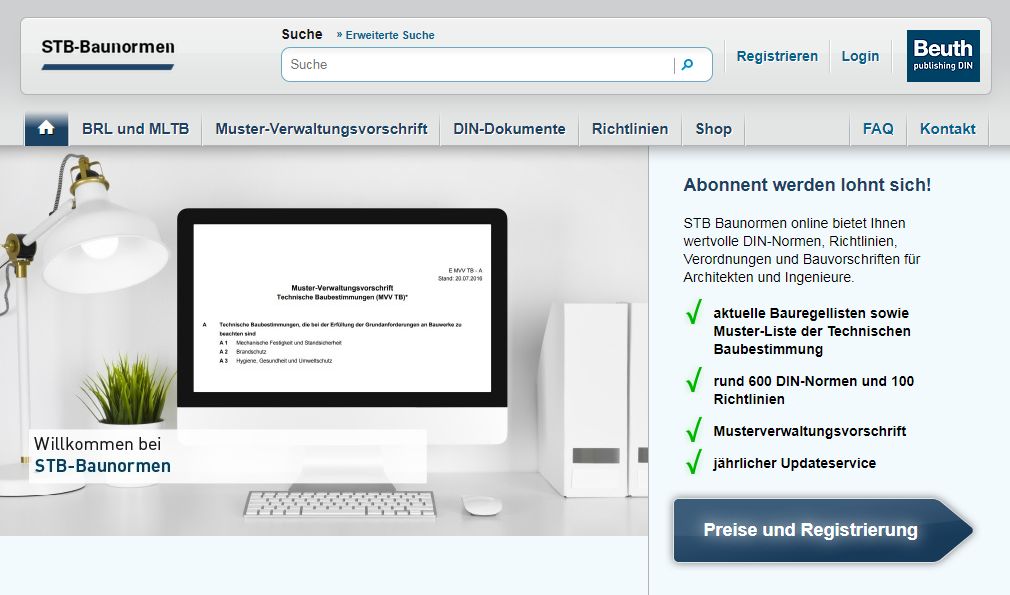The image size is (1010, 595).
Task: Open DIN-Dokumente menu
Action: pyautogui.click(x=509, y=129)
